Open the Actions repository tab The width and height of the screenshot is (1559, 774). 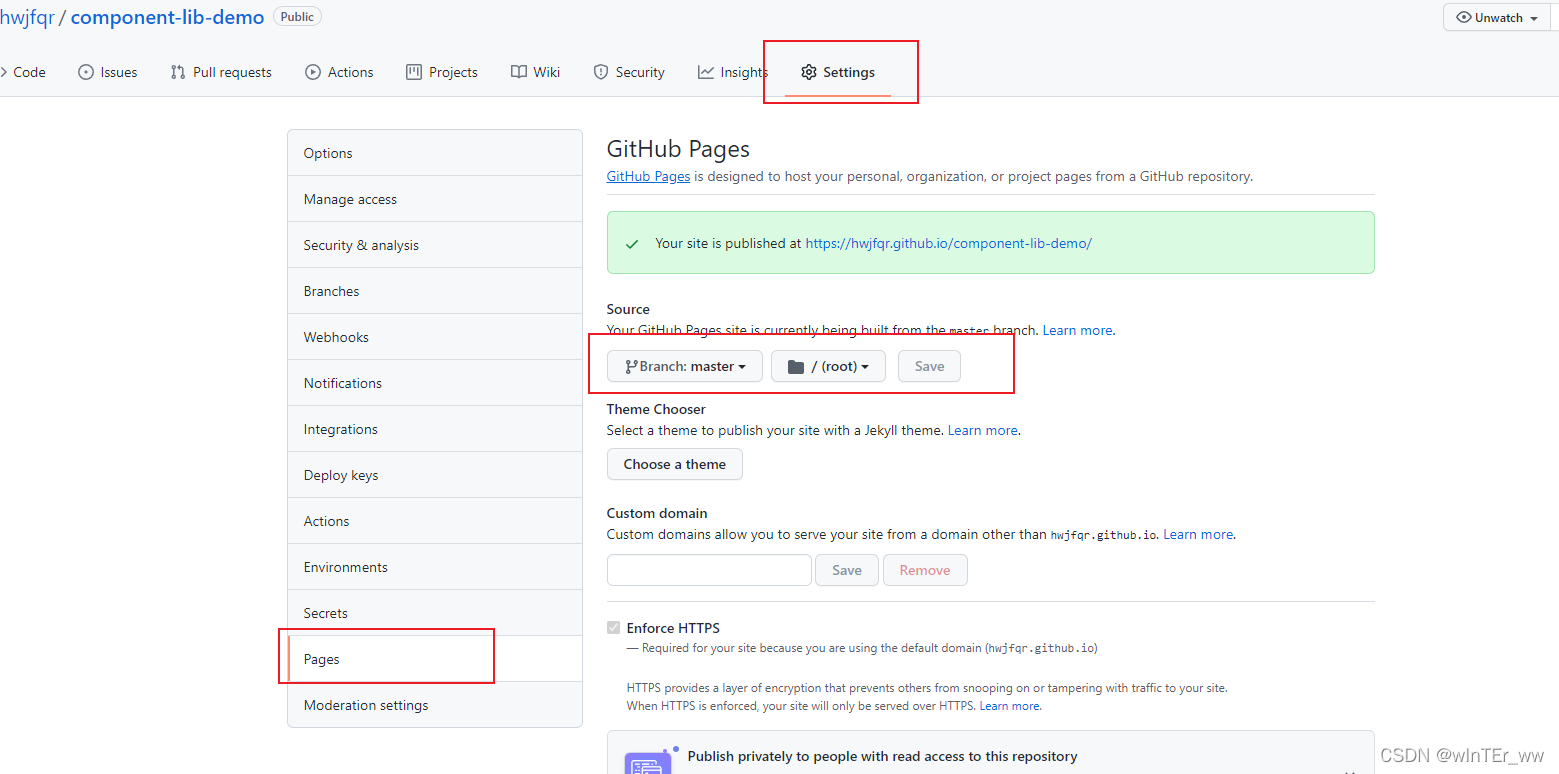pyautogui.click(x=339, y=72)
